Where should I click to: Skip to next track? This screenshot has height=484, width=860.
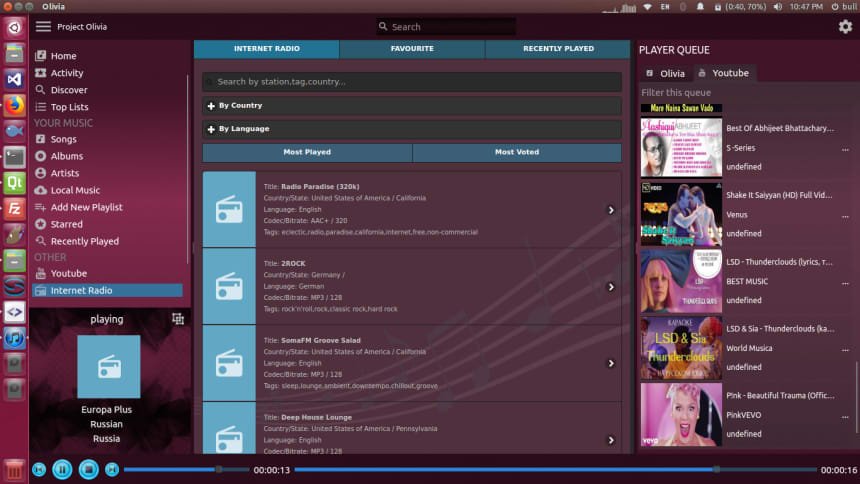click(112, 470)
